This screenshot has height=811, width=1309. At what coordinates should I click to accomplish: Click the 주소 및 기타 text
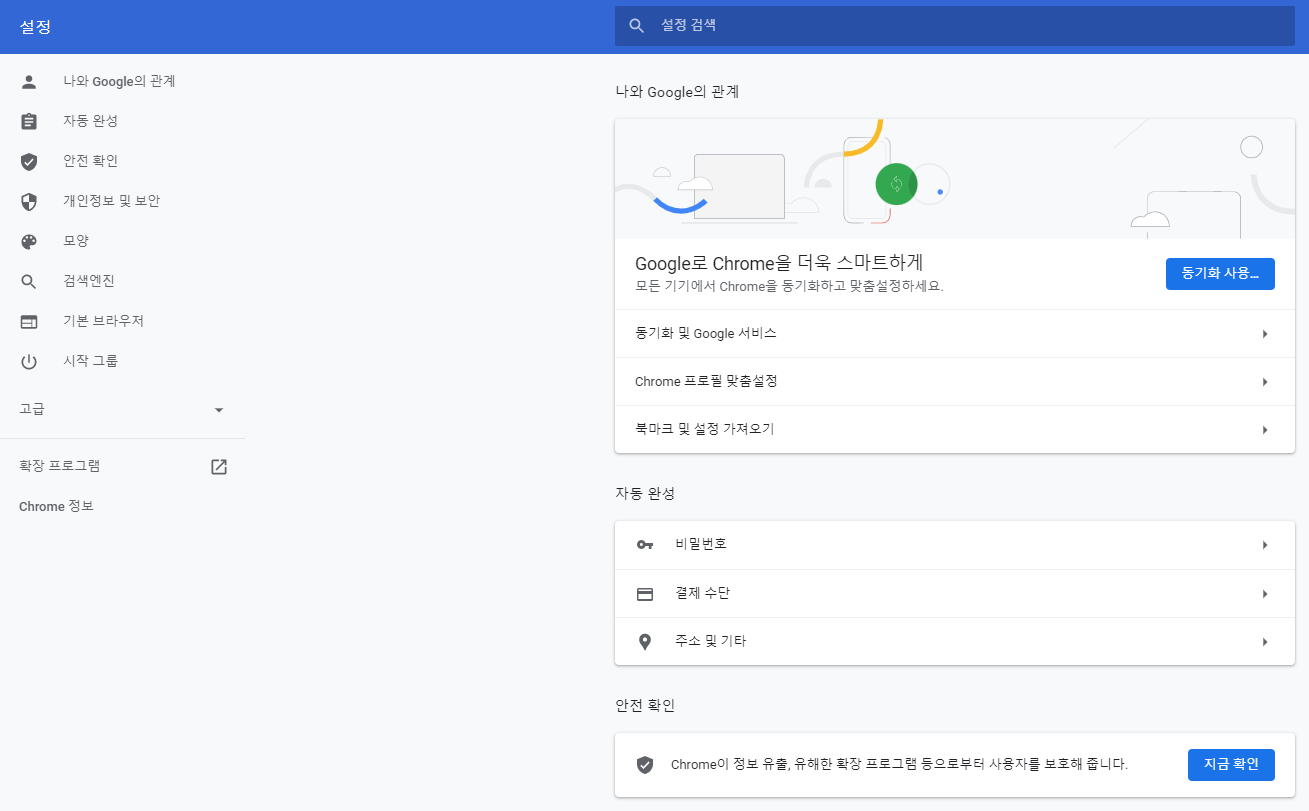point(710,641)
